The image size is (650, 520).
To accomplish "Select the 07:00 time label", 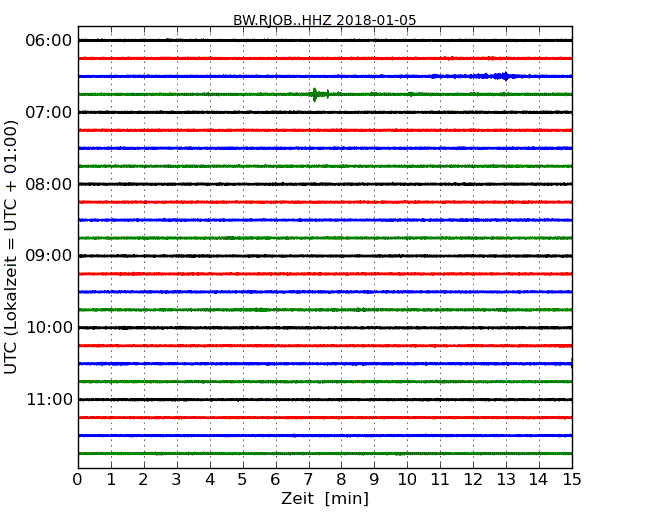I will click(49, 112).
